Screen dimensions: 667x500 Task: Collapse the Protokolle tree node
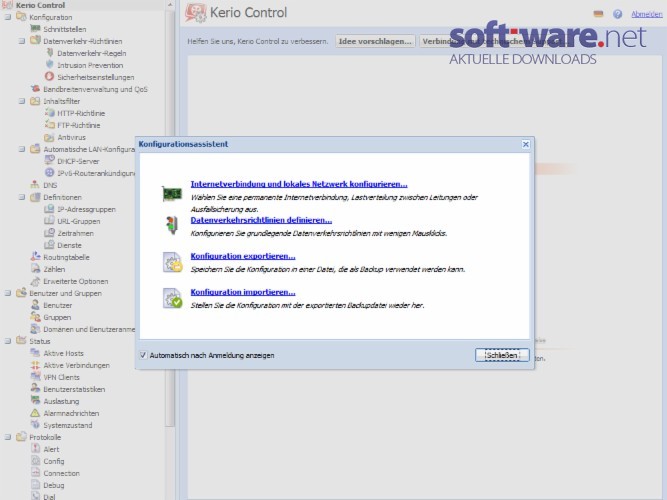[x=8, y=437]
